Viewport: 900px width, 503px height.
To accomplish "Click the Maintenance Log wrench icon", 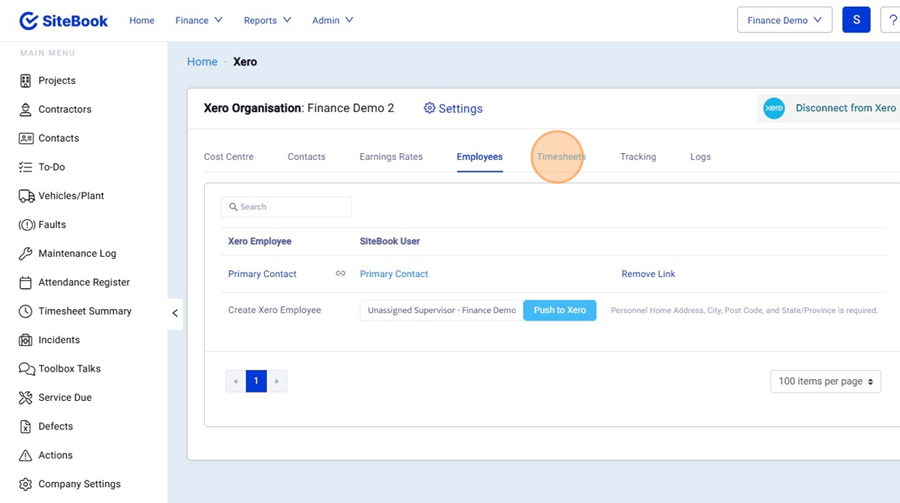I will click(26, 254).
